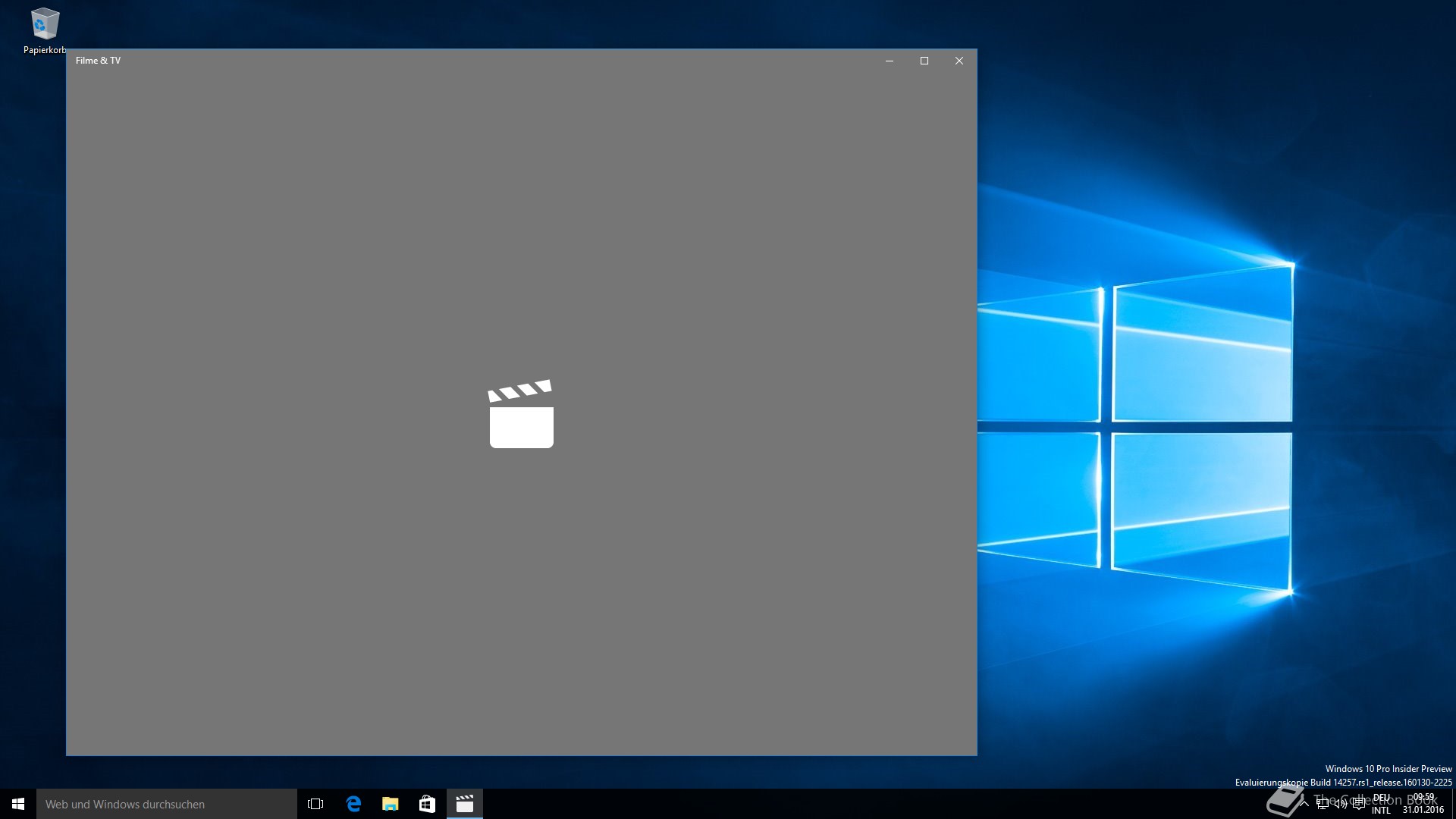1456x819 pixels.
Task: Switch input language via DEU INTL indicator
Action: pos(1382,804)
